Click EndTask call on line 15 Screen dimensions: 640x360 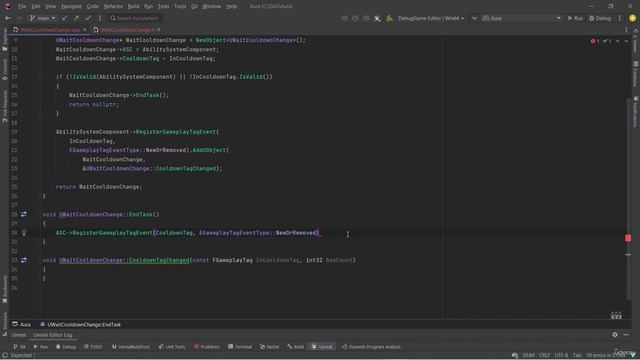point(147,95)
